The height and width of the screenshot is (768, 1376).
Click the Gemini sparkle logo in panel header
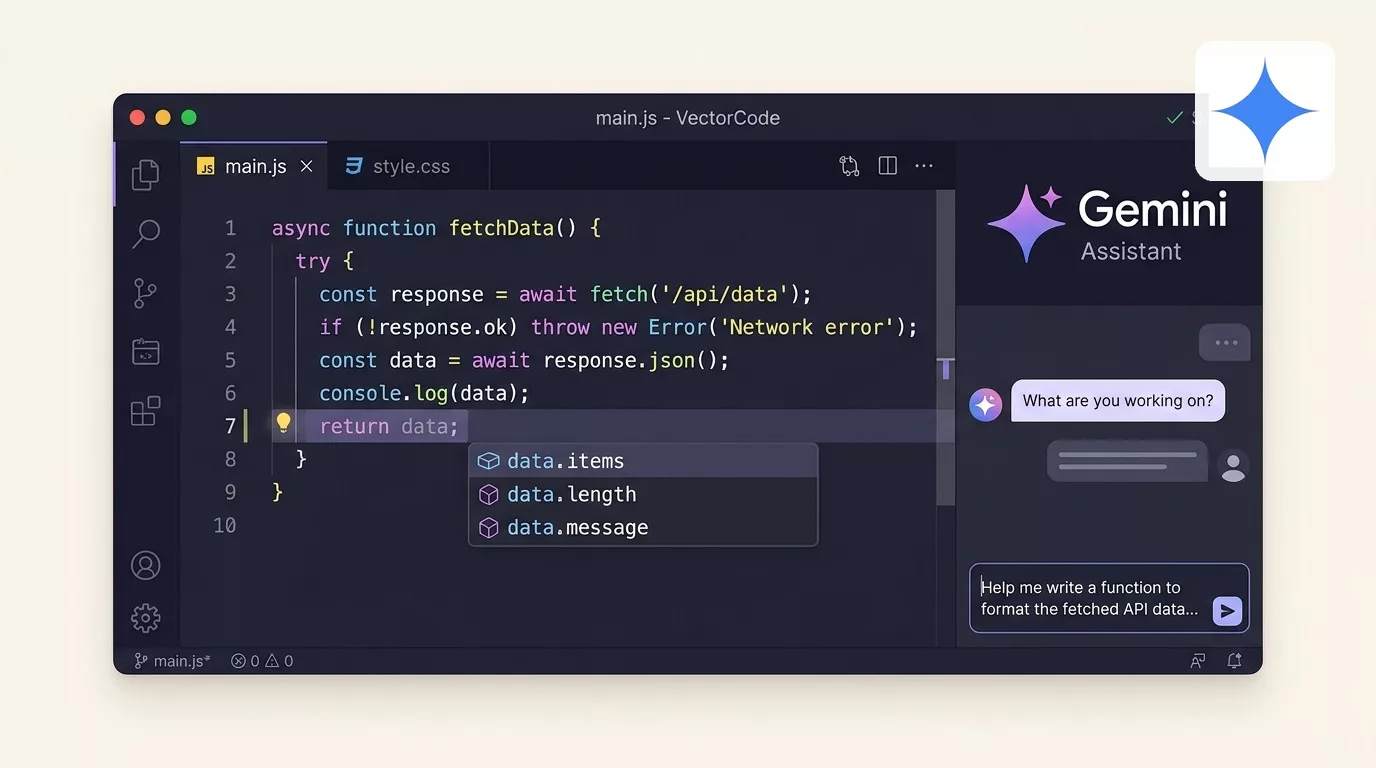(x=1025, y=224)
